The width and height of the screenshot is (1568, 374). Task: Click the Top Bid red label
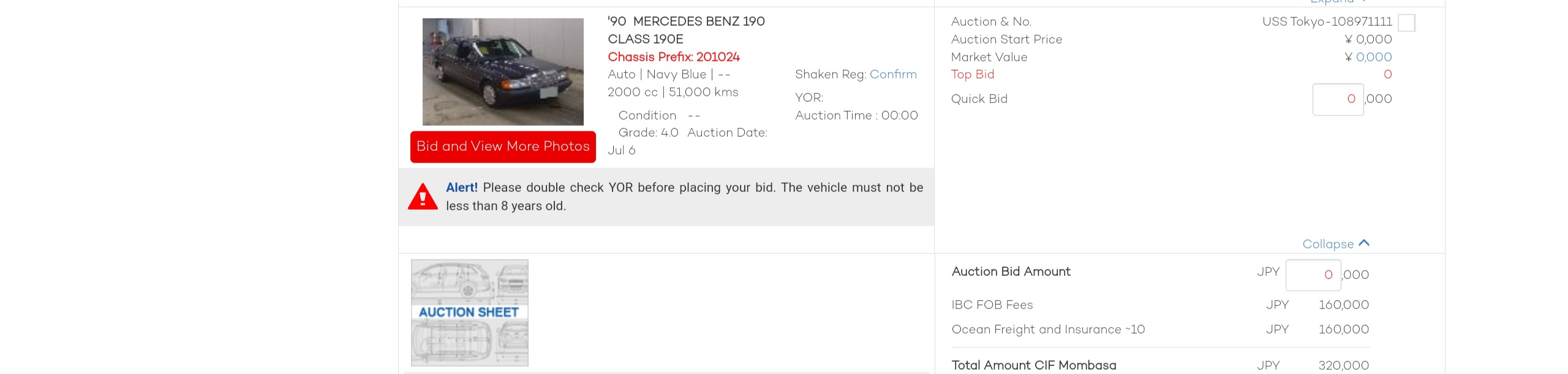(x=973, y=74)
